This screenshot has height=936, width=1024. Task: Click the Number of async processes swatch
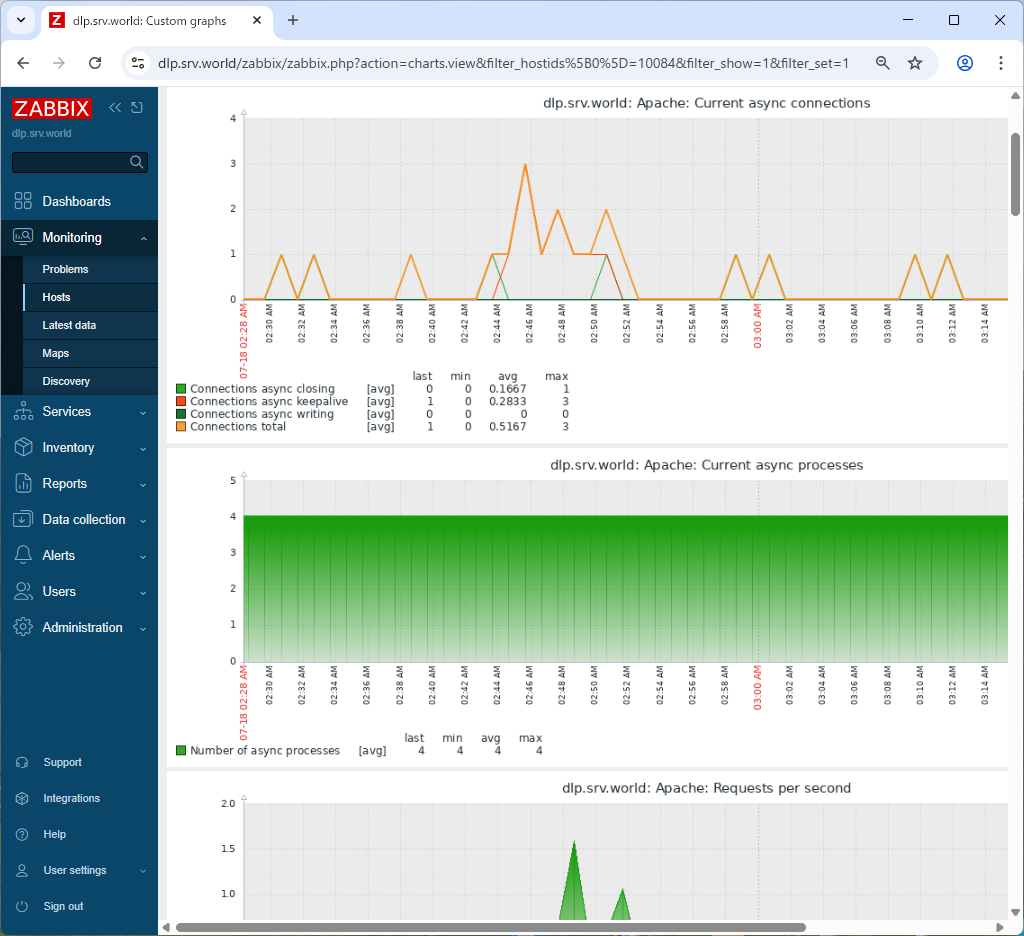tap(181, 750)
